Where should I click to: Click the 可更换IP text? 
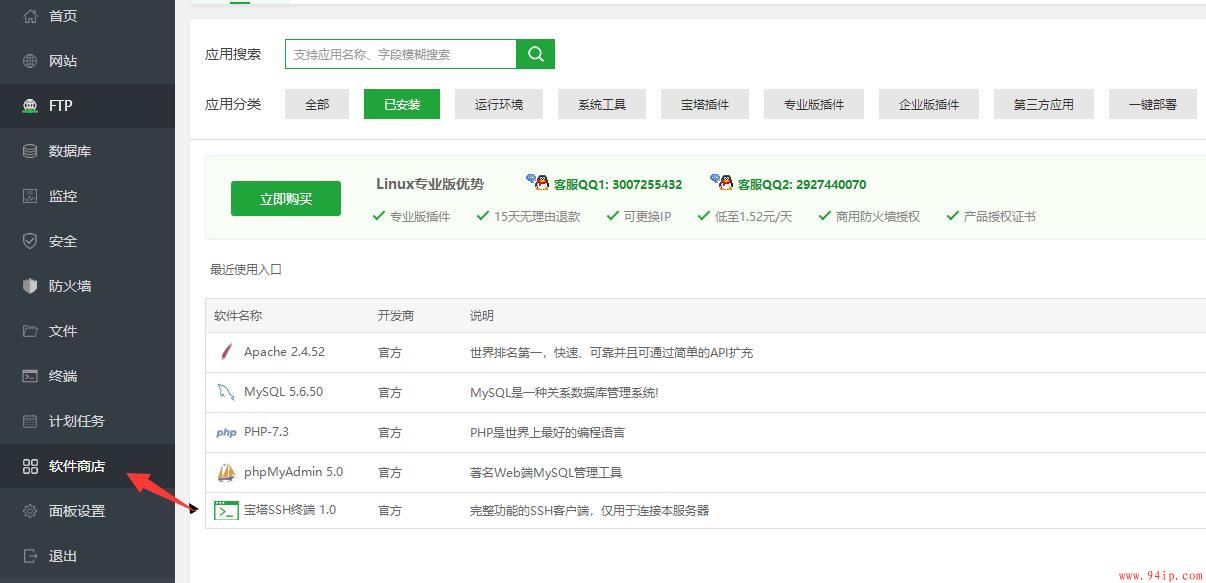coord(647,216)
